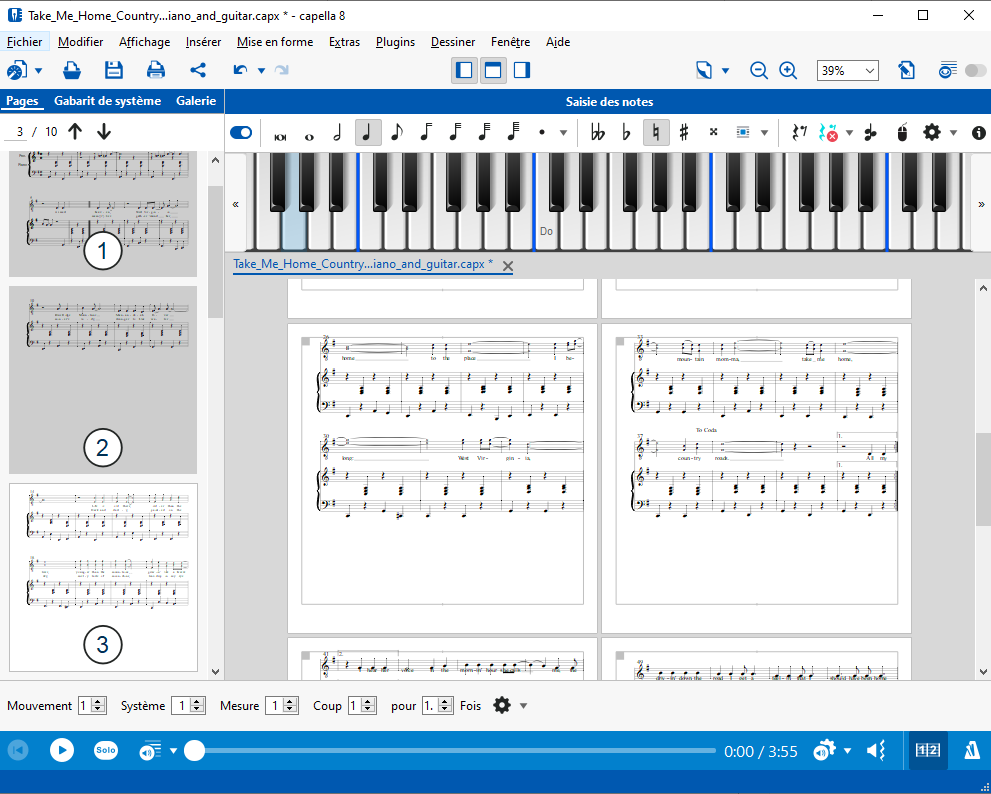This screenshot has height=794, width=991.
Task: Expand the note entry settings gear arrow
Action: click(x=953, y=133)
